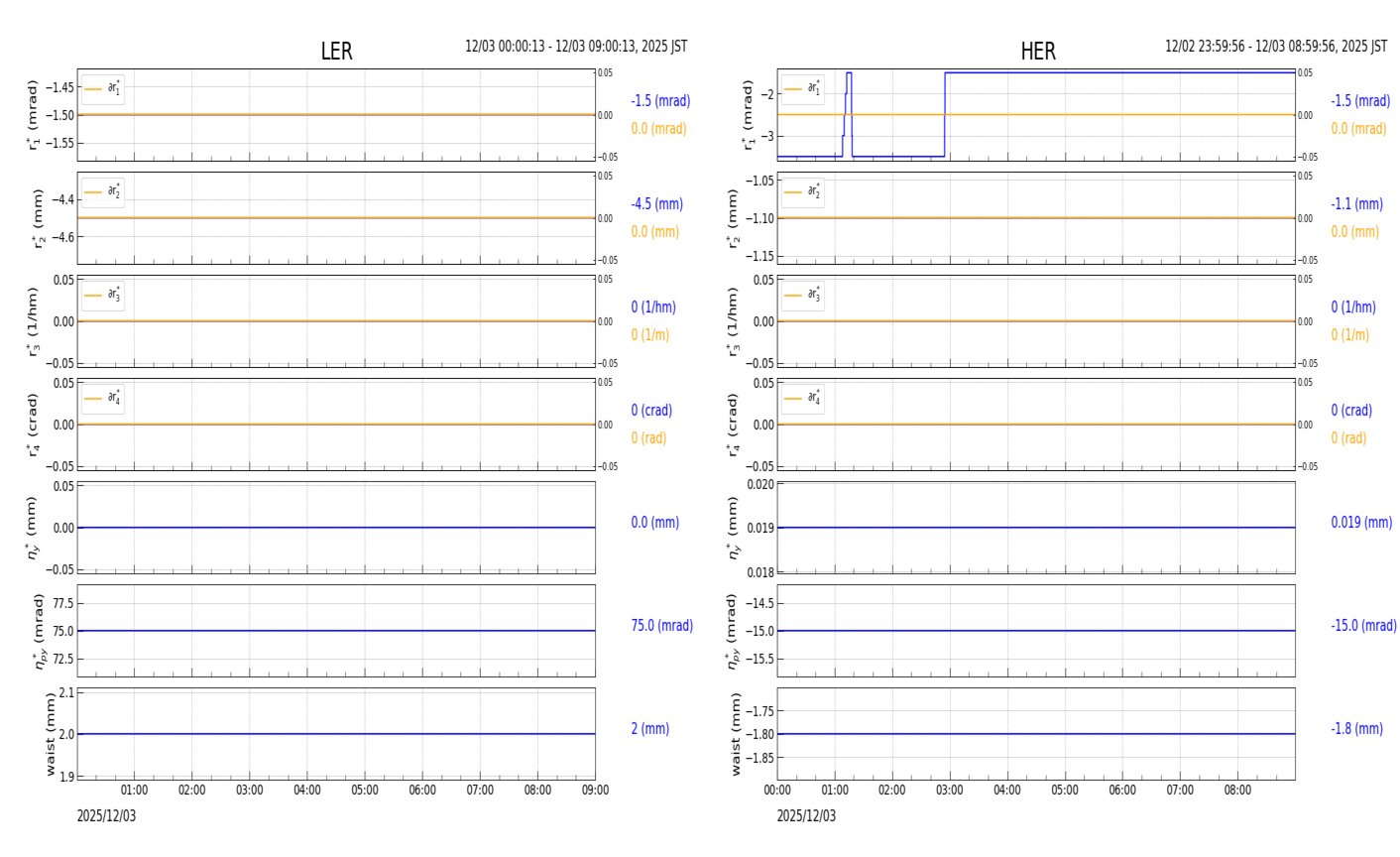Click the 00:00 time tick in HER
The height and width of the screenshot is (857, 1400).
(x=777, y=791)
